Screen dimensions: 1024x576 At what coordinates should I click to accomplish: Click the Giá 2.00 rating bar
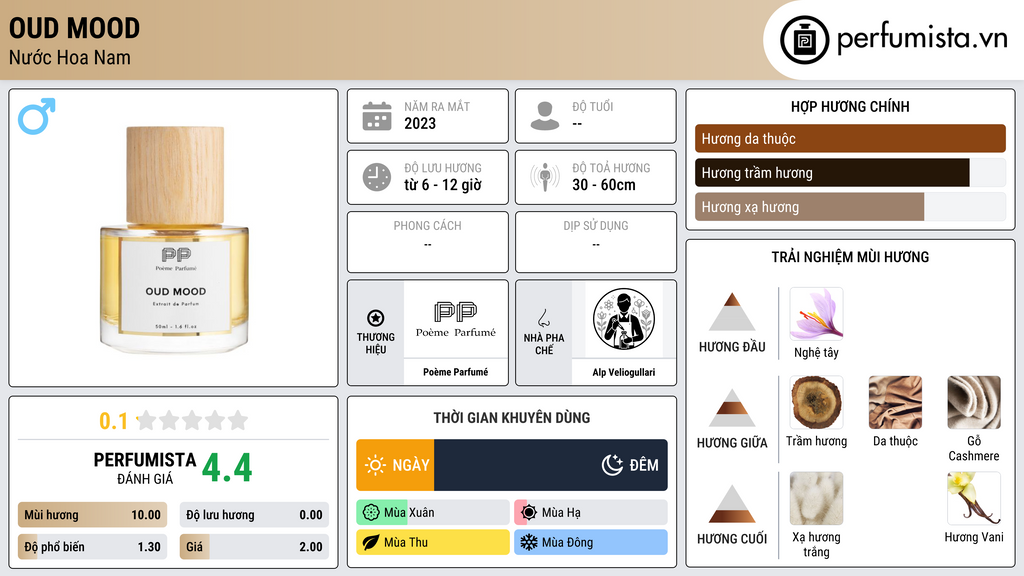pos(254,547)
